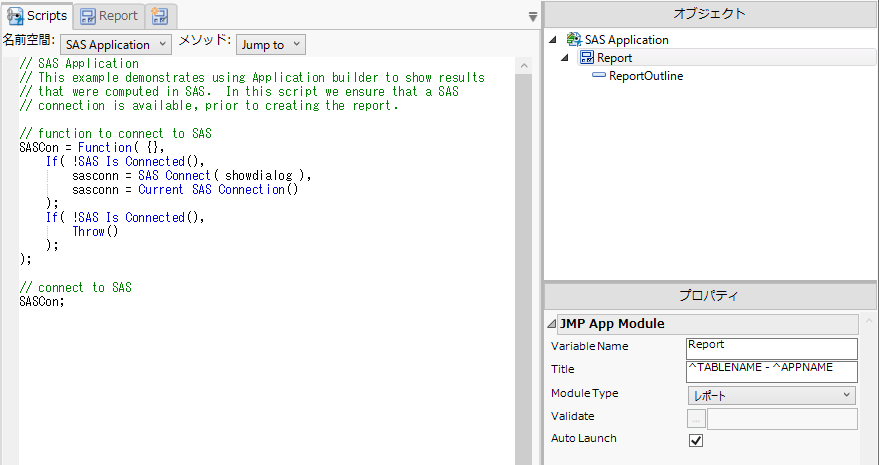
Task: Select the ReportOutline tree item
Action: 646,76
